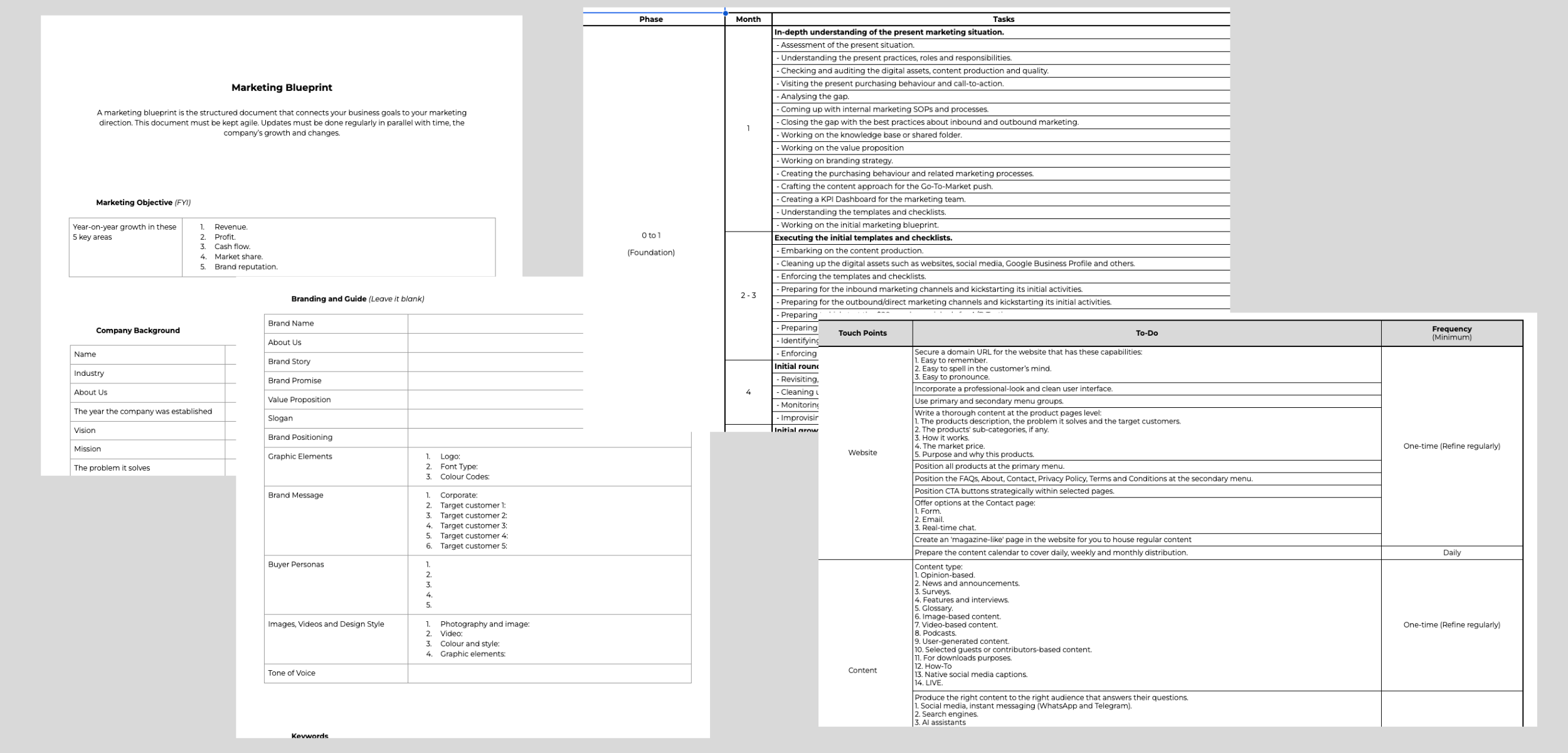Click empty field beside Brand Name

[495, 324]
